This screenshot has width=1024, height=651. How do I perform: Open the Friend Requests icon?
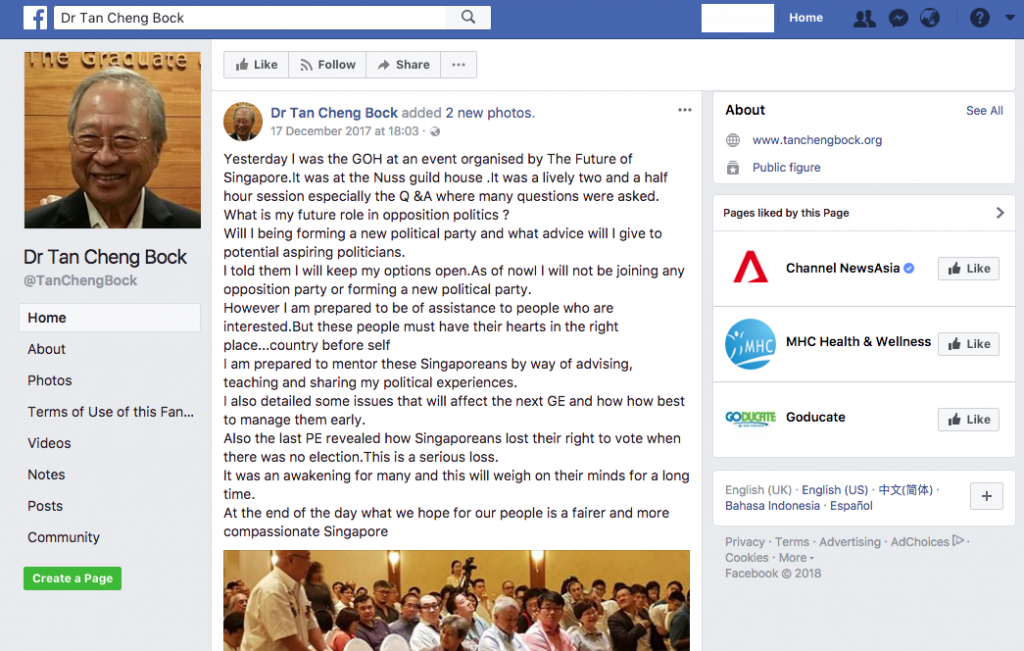click(864, 18)
